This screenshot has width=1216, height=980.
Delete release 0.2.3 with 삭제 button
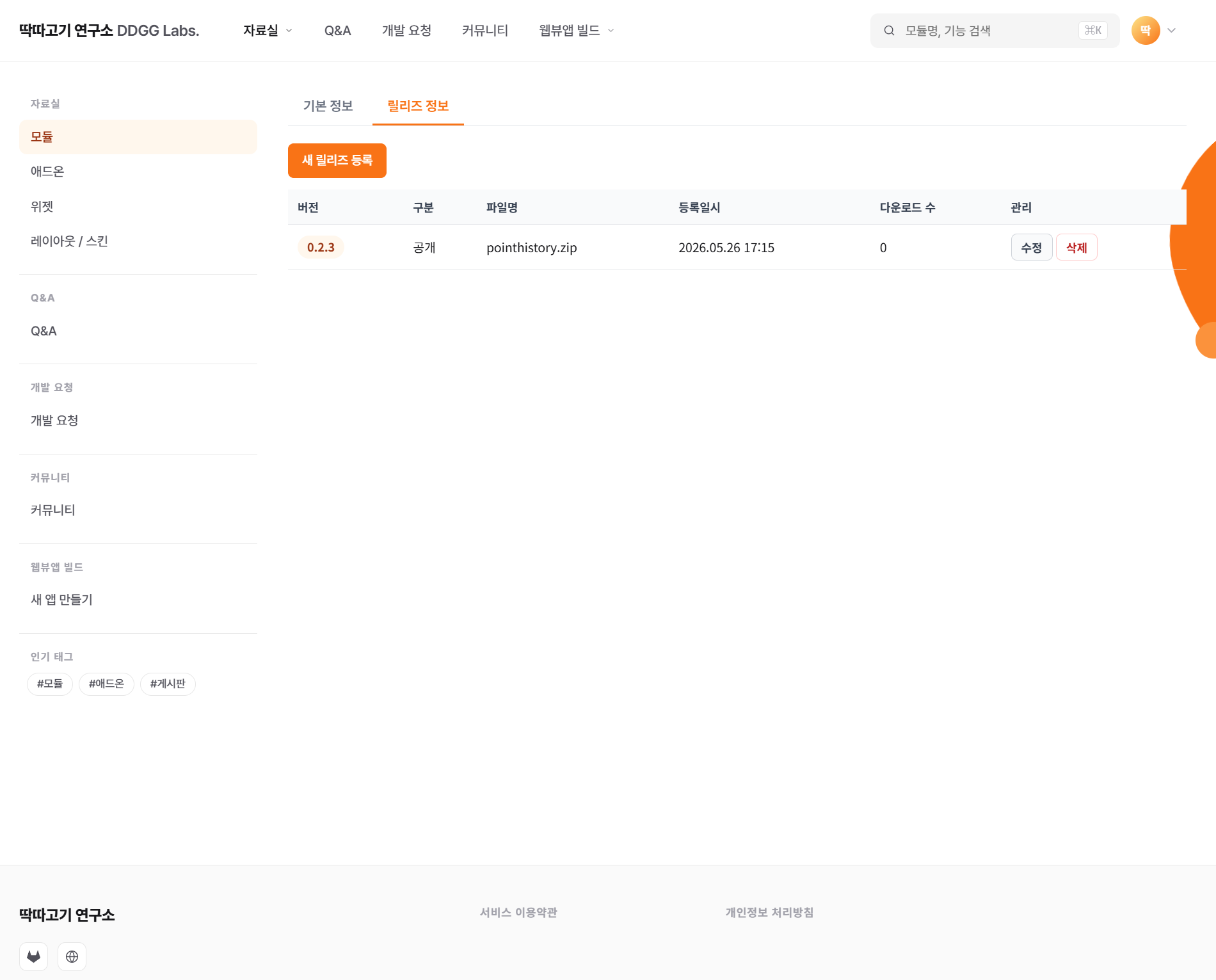1077,248
